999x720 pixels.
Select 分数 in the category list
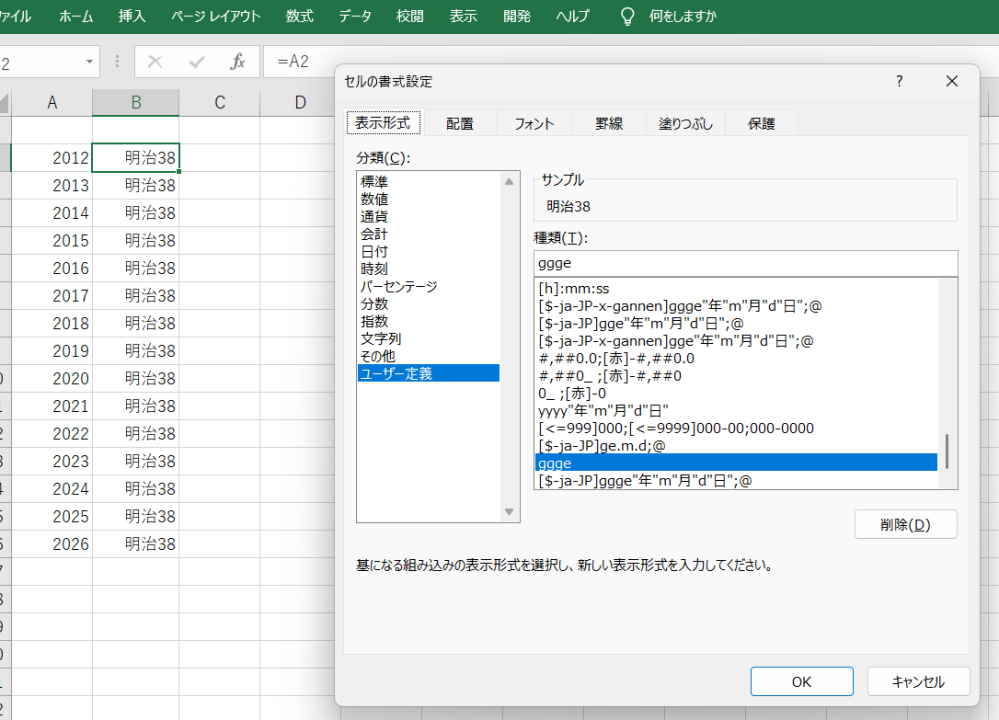click(428, 304)
